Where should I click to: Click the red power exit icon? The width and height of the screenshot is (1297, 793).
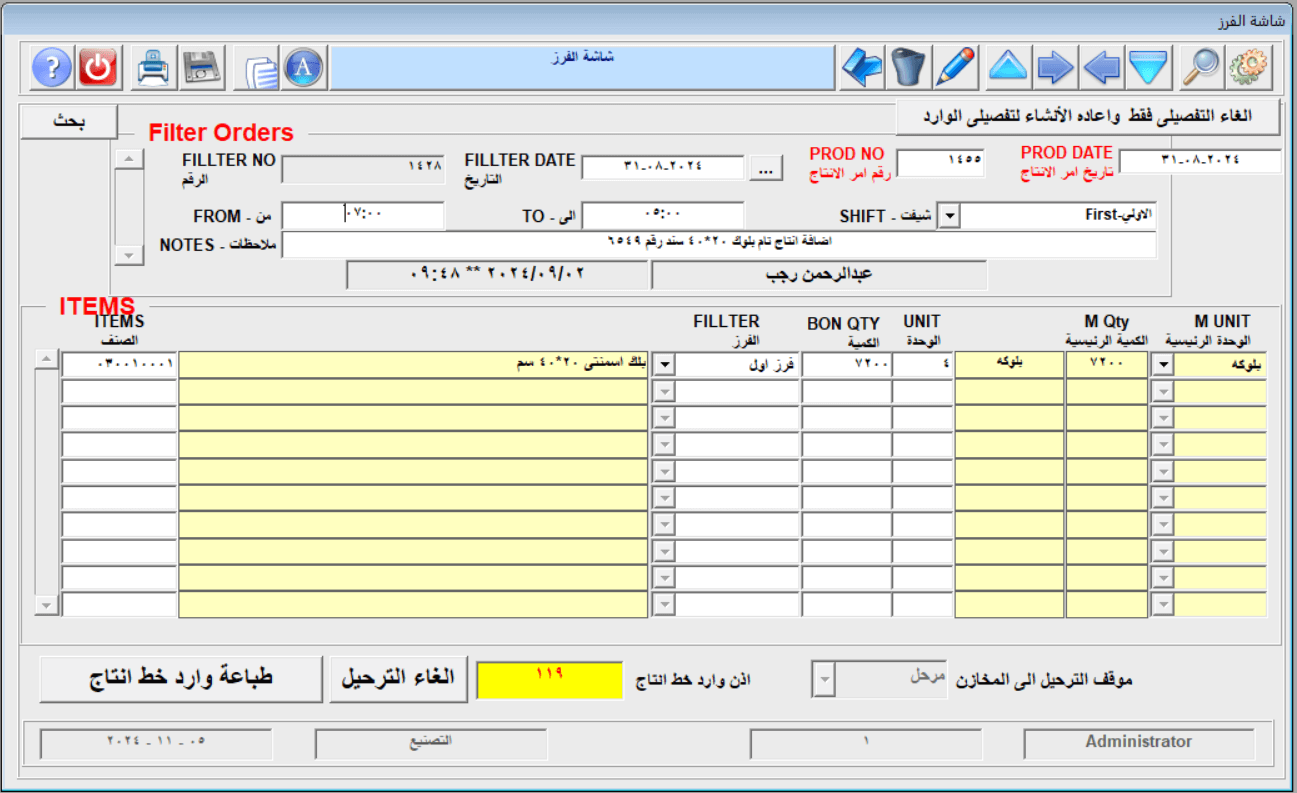pyautogui.click(x=98, y=68)
